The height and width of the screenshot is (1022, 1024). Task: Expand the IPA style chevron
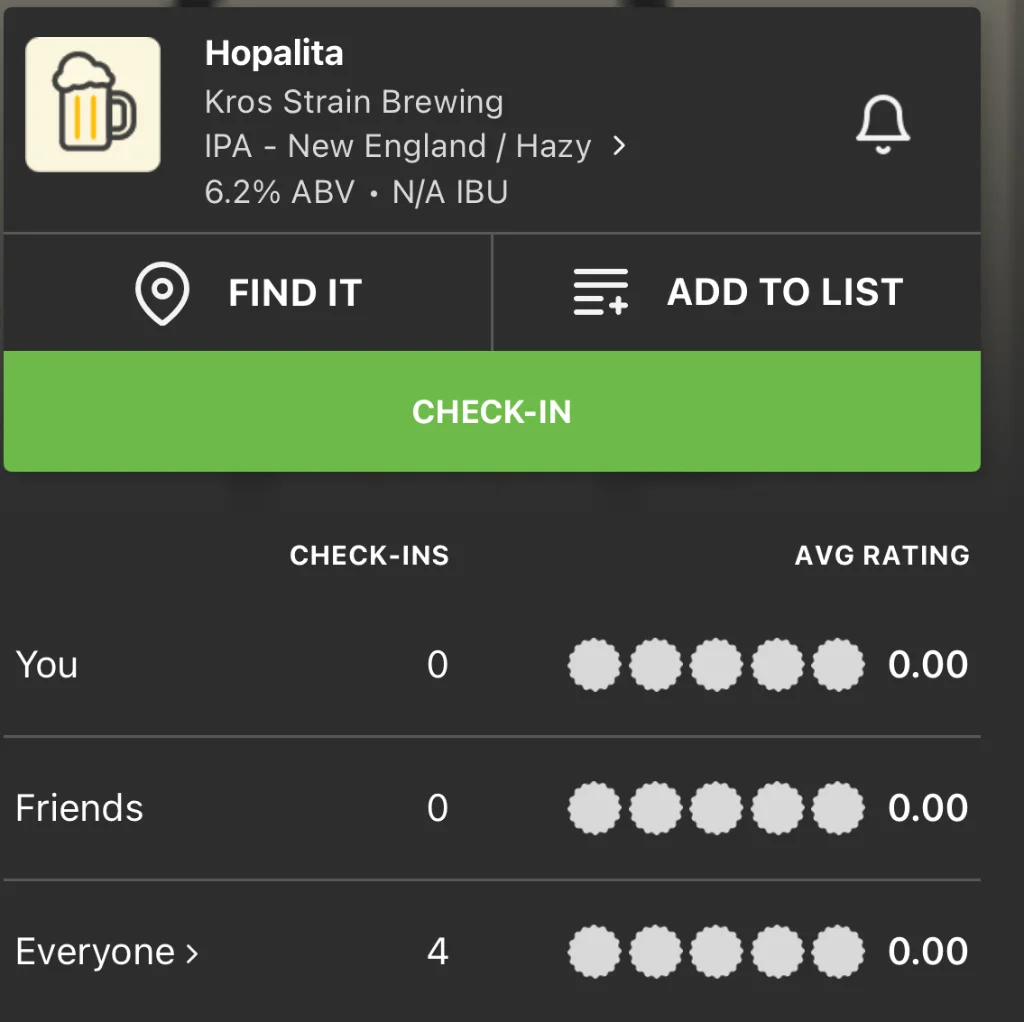619,146
